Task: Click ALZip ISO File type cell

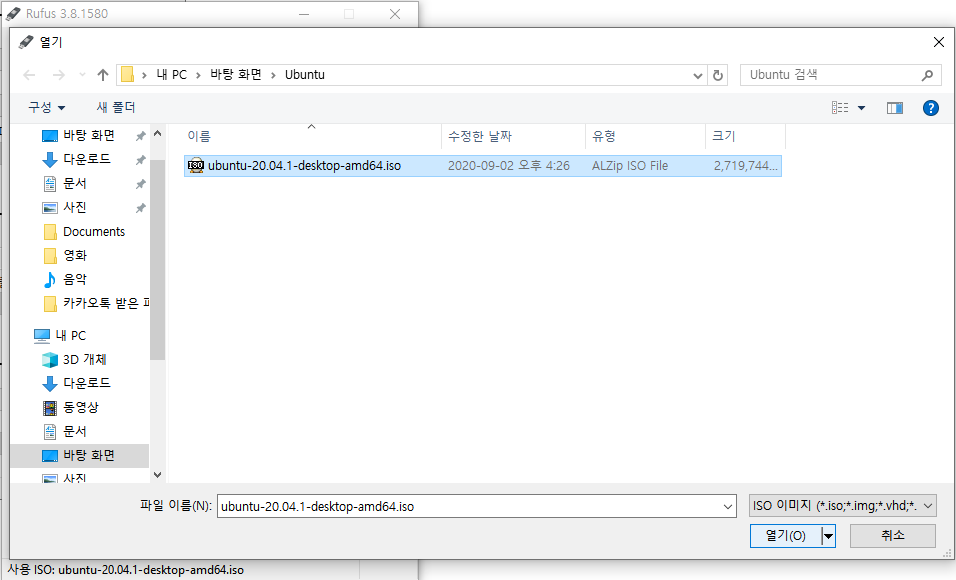Action: [x=630, y=166]
